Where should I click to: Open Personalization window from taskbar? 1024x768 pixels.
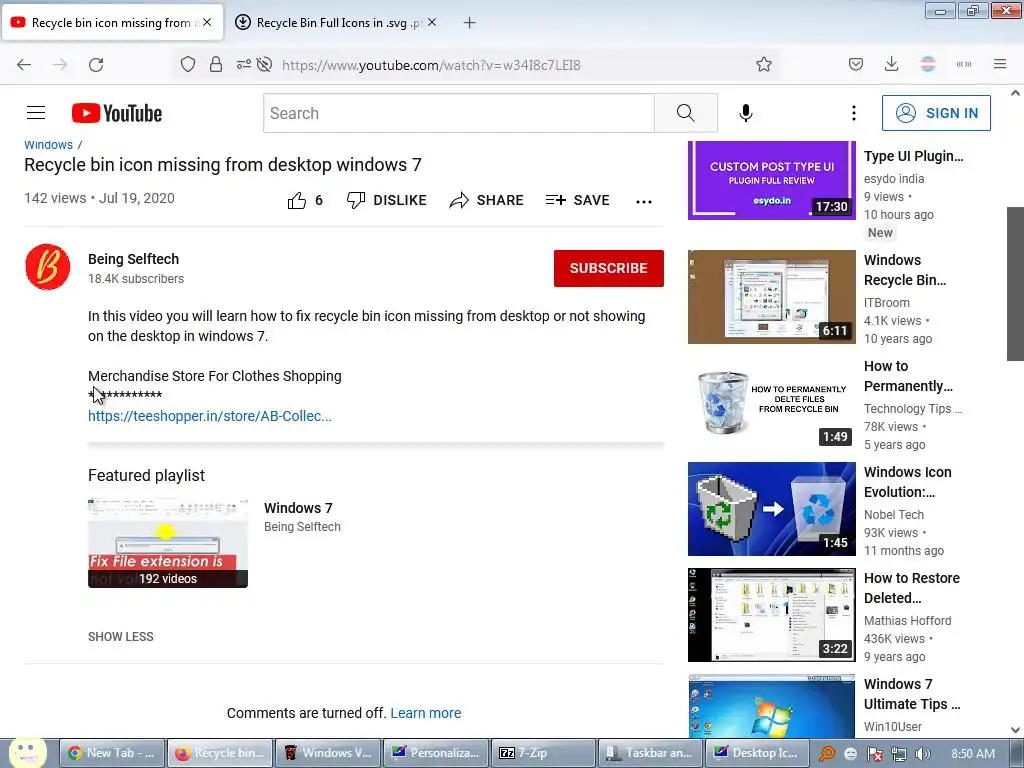[x=435, y=753]
